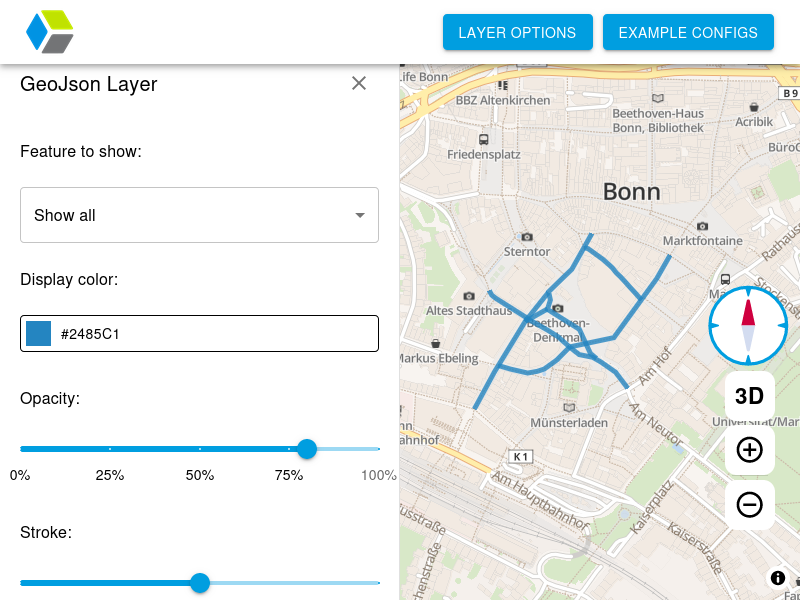Click the 25% opacity tick label
Viewport: 800px width, 600px height.
click(110, 476)
